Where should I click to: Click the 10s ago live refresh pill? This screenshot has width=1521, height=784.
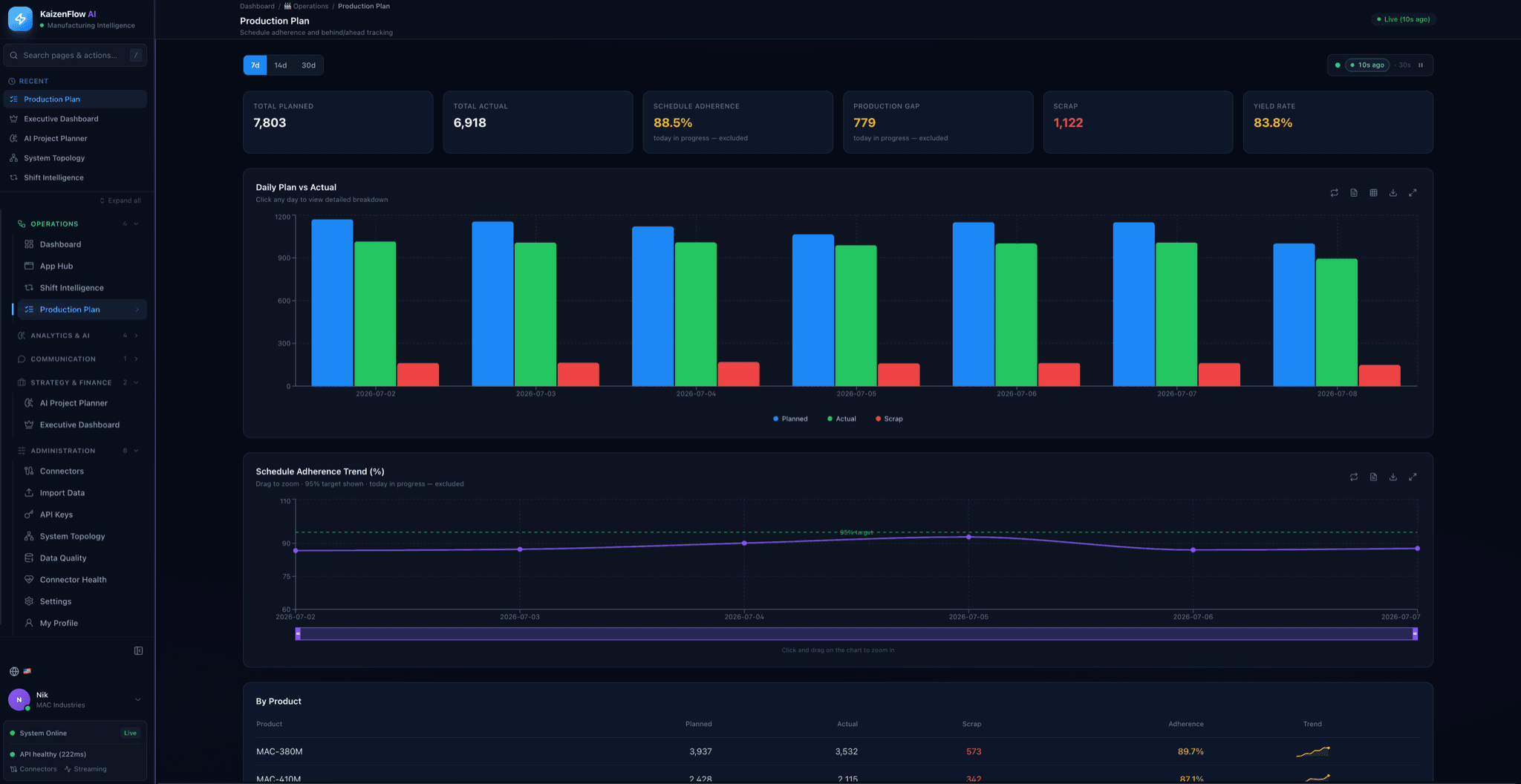(x=1367, y=65)
